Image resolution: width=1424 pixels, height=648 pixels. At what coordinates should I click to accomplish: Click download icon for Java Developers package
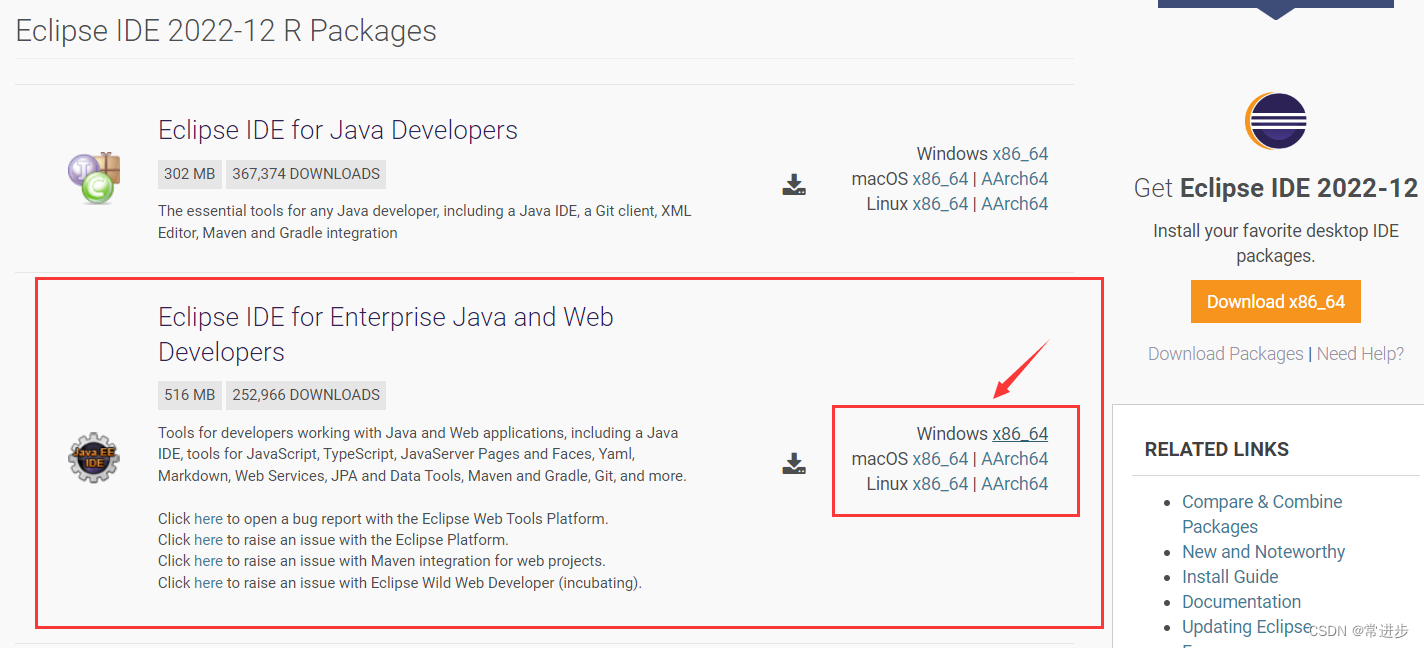tap(794, 185)
